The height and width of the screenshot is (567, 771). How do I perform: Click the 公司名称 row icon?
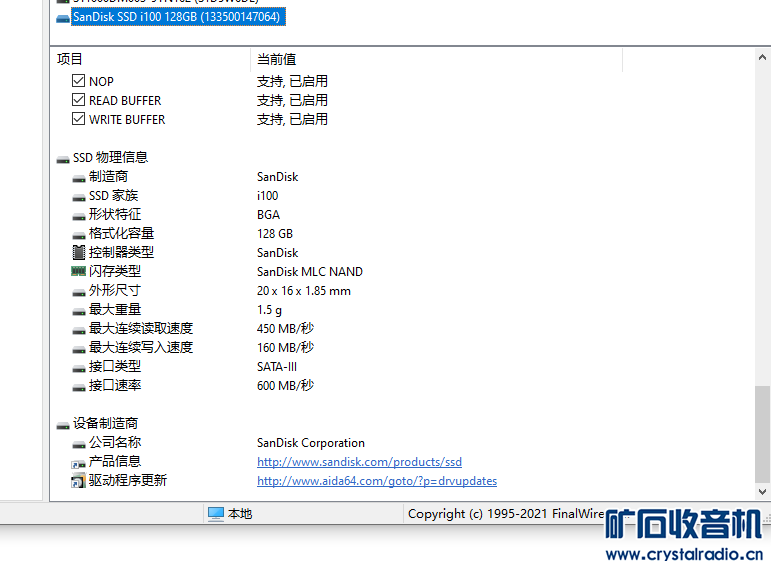(x=79, y=445)
